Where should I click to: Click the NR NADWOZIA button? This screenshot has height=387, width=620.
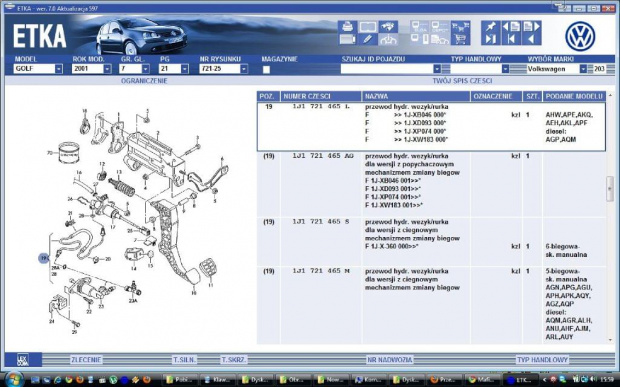click(x=389, y=360)
